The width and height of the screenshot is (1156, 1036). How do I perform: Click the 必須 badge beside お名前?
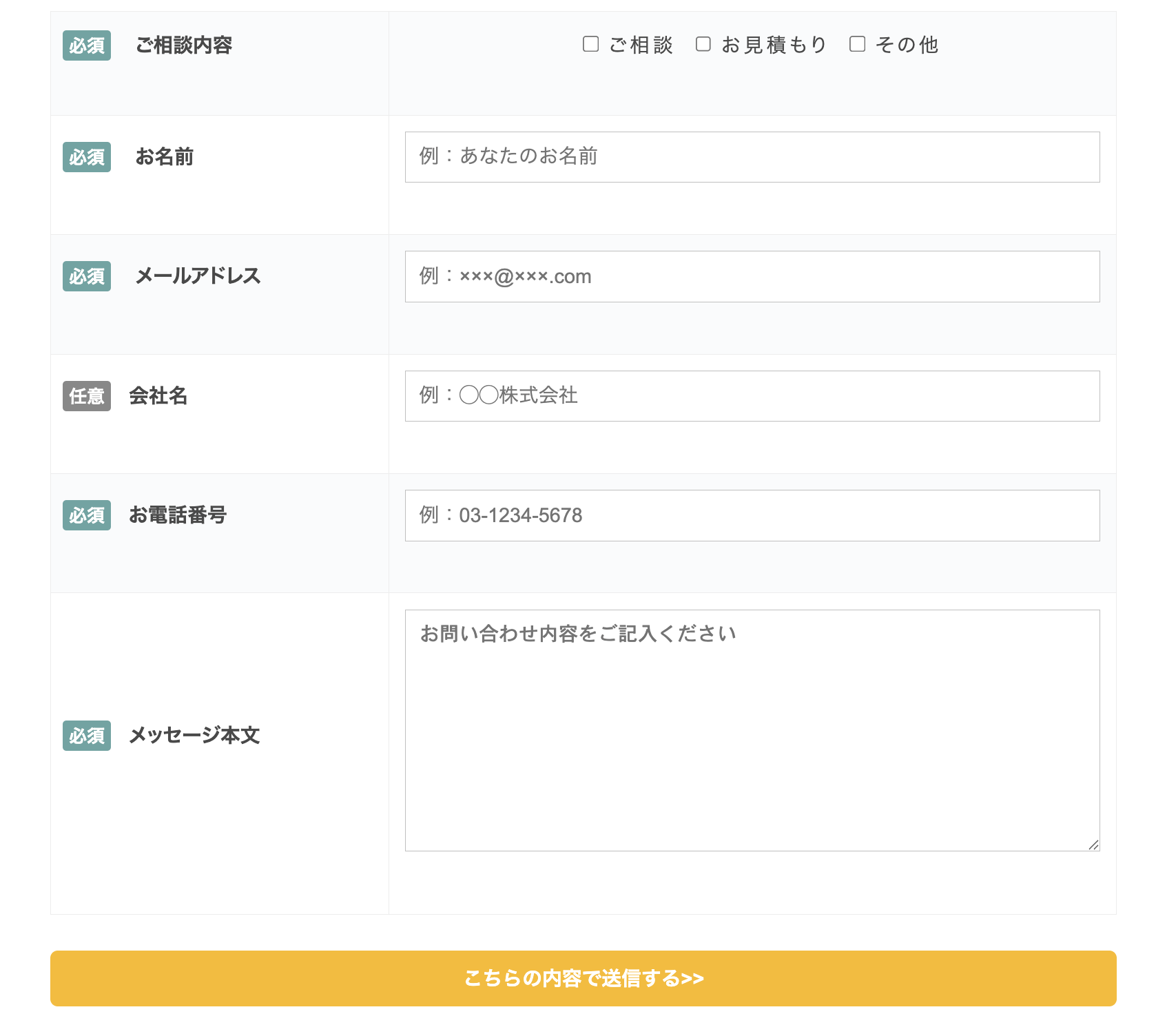87,157
